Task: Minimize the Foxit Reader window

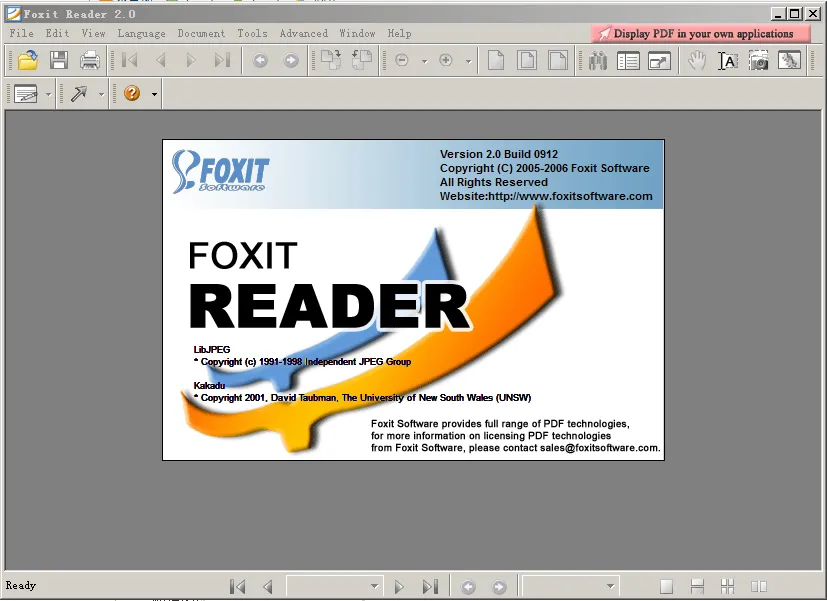Action: (x=778, y=14)
